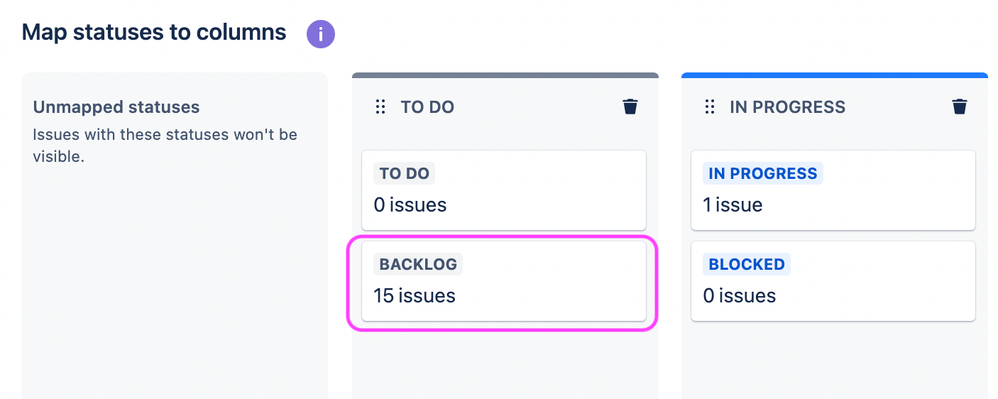Click the gray TO DO lozenge in card
The height and width of the screenshot is (399, 998).
click(x=404, y=174)
